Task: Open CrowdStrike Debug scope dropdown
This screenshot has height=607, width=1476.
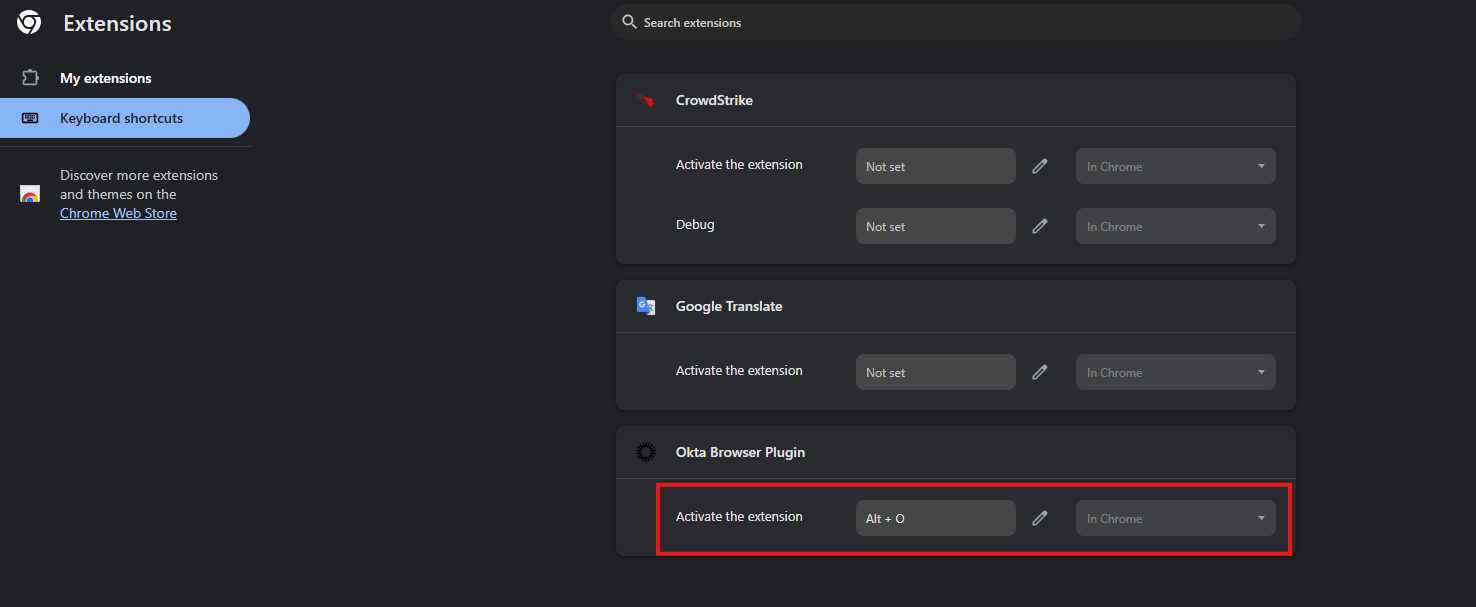Action: pos(1176,226)
